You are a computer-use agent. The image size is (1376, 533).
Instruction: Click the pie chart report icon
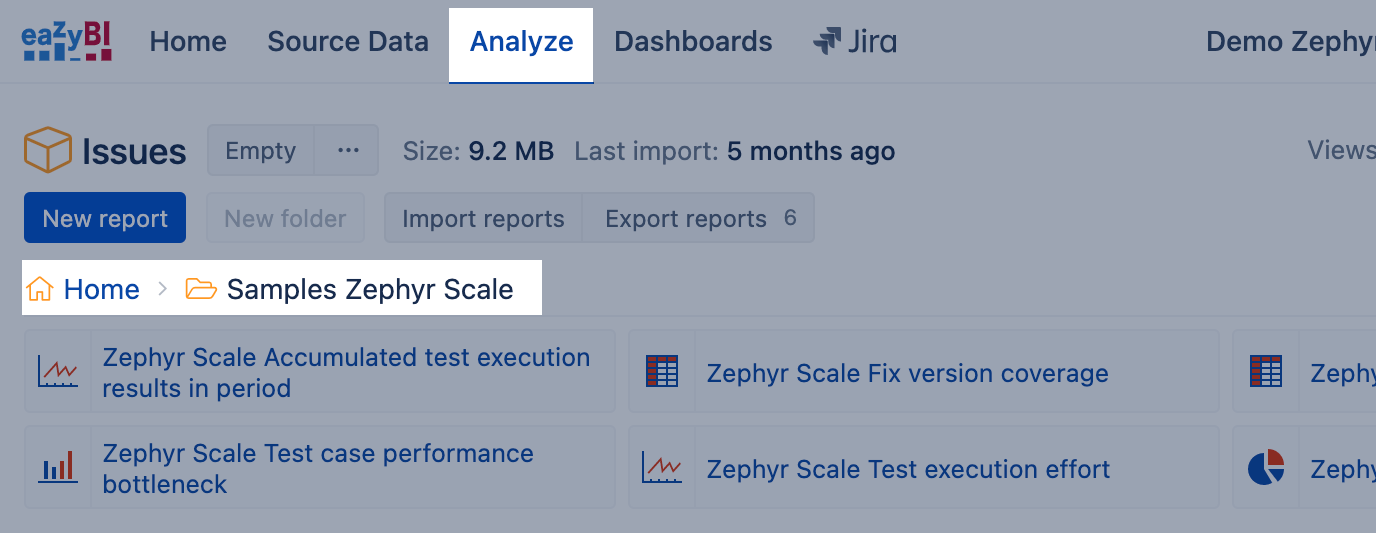click(x=1266, y=468)
